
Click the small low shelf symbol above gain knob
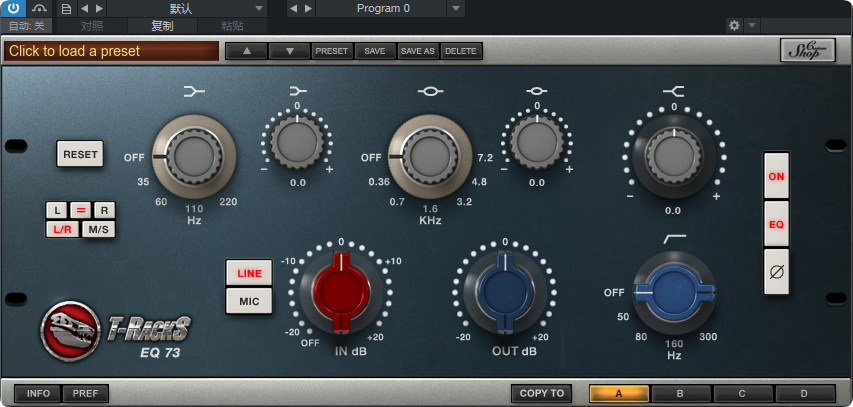coord(298,90)
